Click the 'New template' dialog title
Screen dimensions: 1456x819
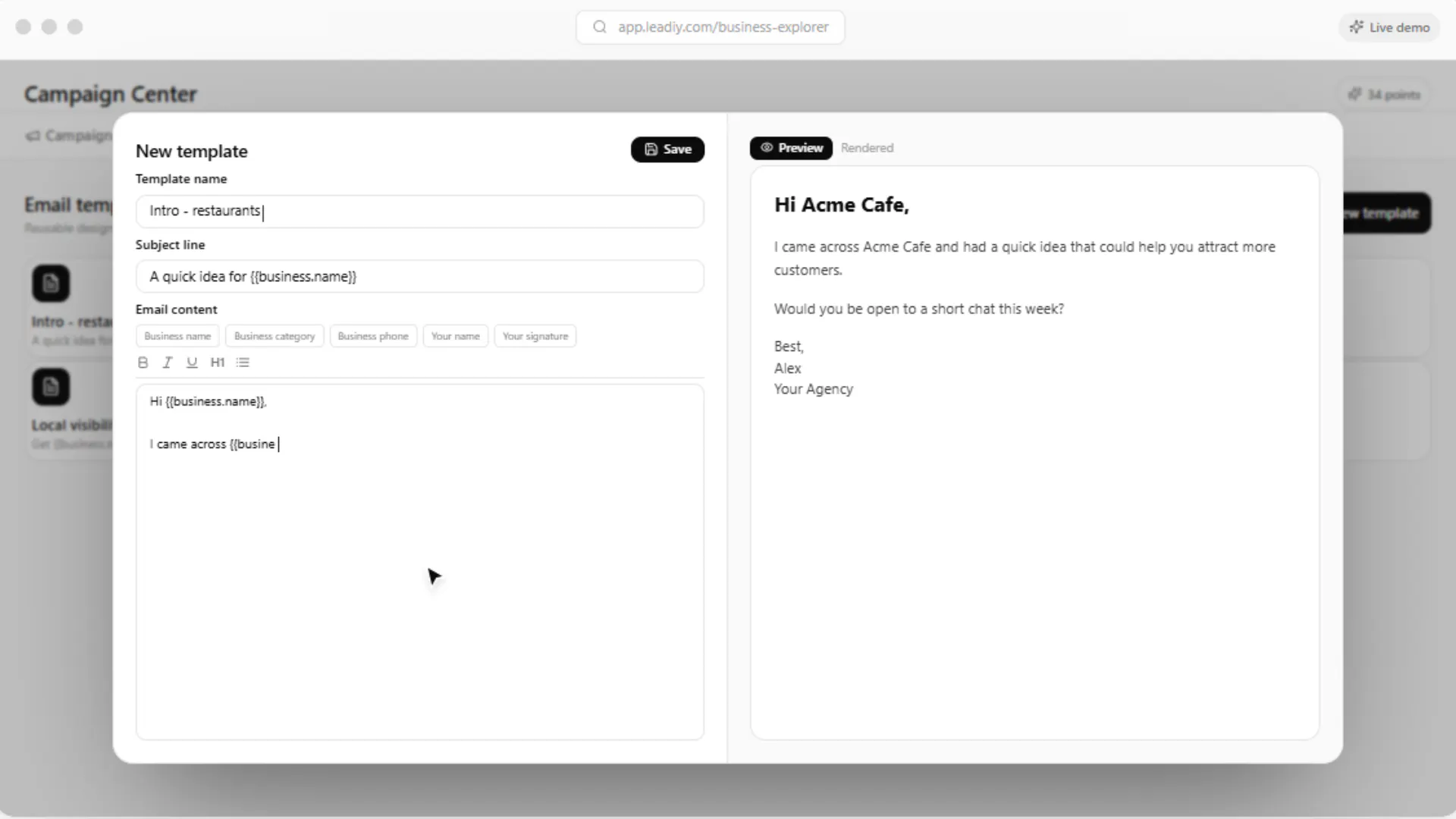[x=192, y=151]
